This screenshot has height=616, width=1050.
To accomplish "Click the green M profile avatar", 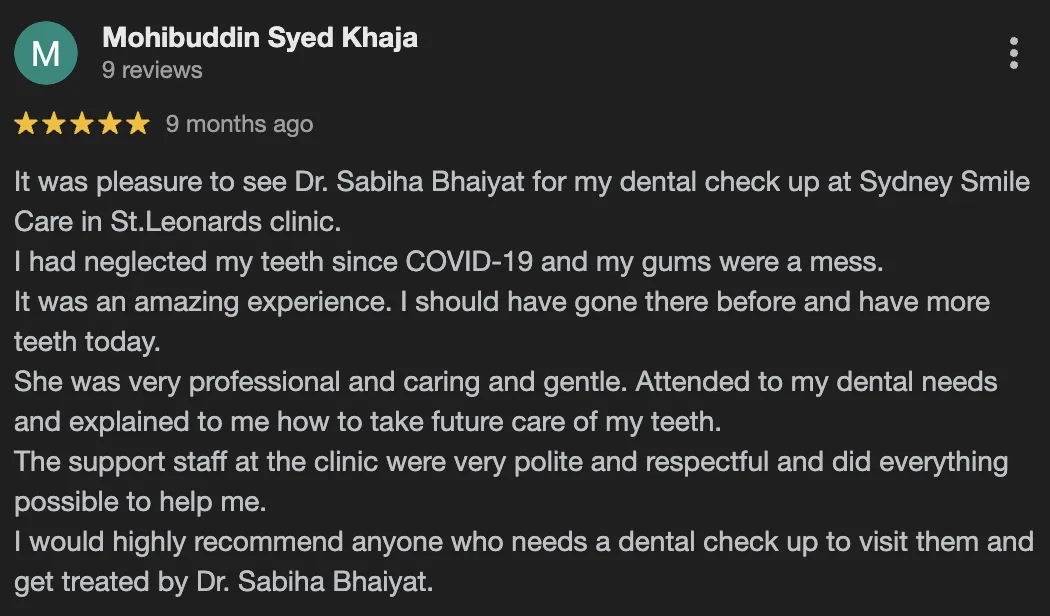I will click(46, 53).
